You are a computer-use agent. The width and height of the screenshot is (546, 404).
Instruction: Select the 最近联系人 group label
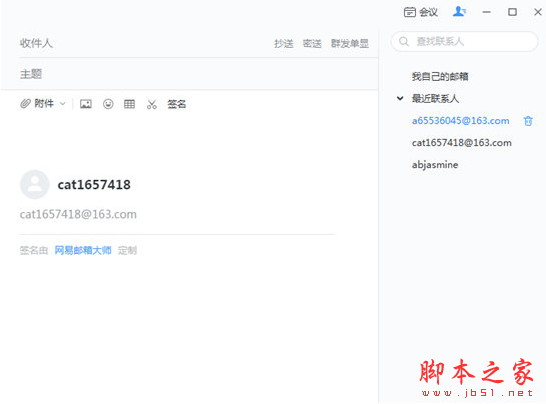[435, 99]
